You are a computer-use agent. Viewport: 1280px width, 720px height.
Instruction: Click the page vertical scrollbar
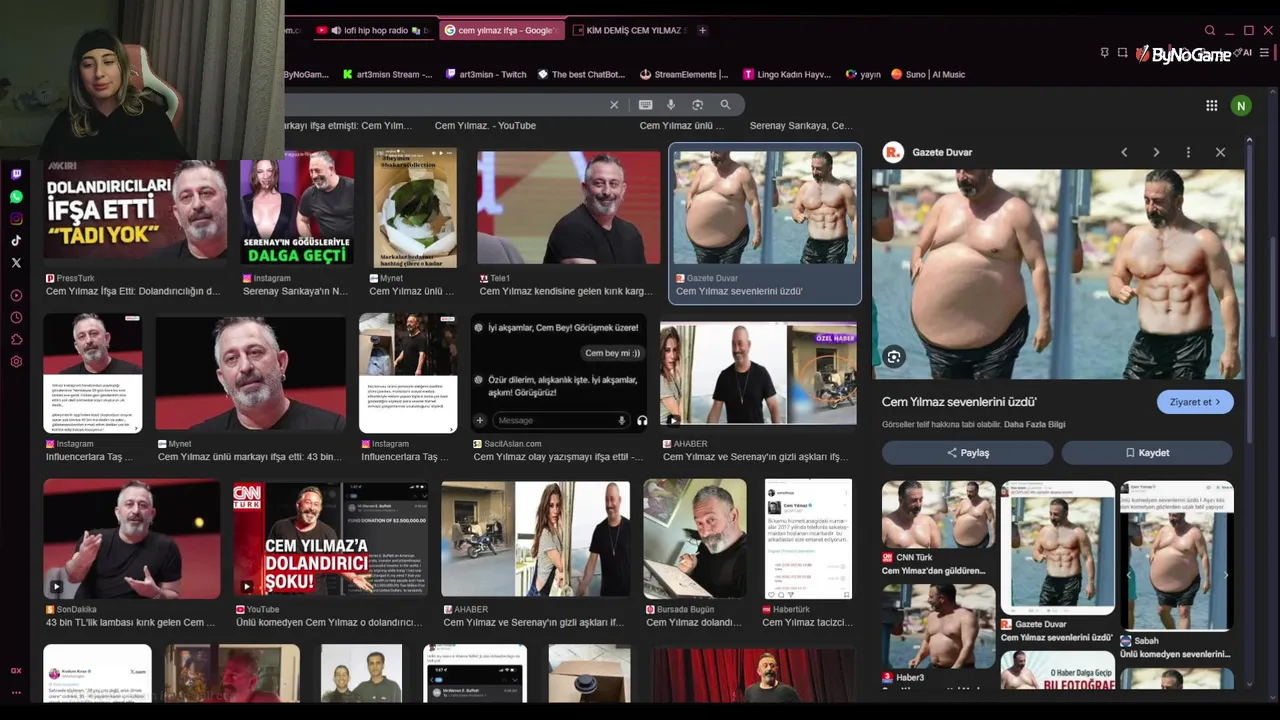click(1274, 290)
